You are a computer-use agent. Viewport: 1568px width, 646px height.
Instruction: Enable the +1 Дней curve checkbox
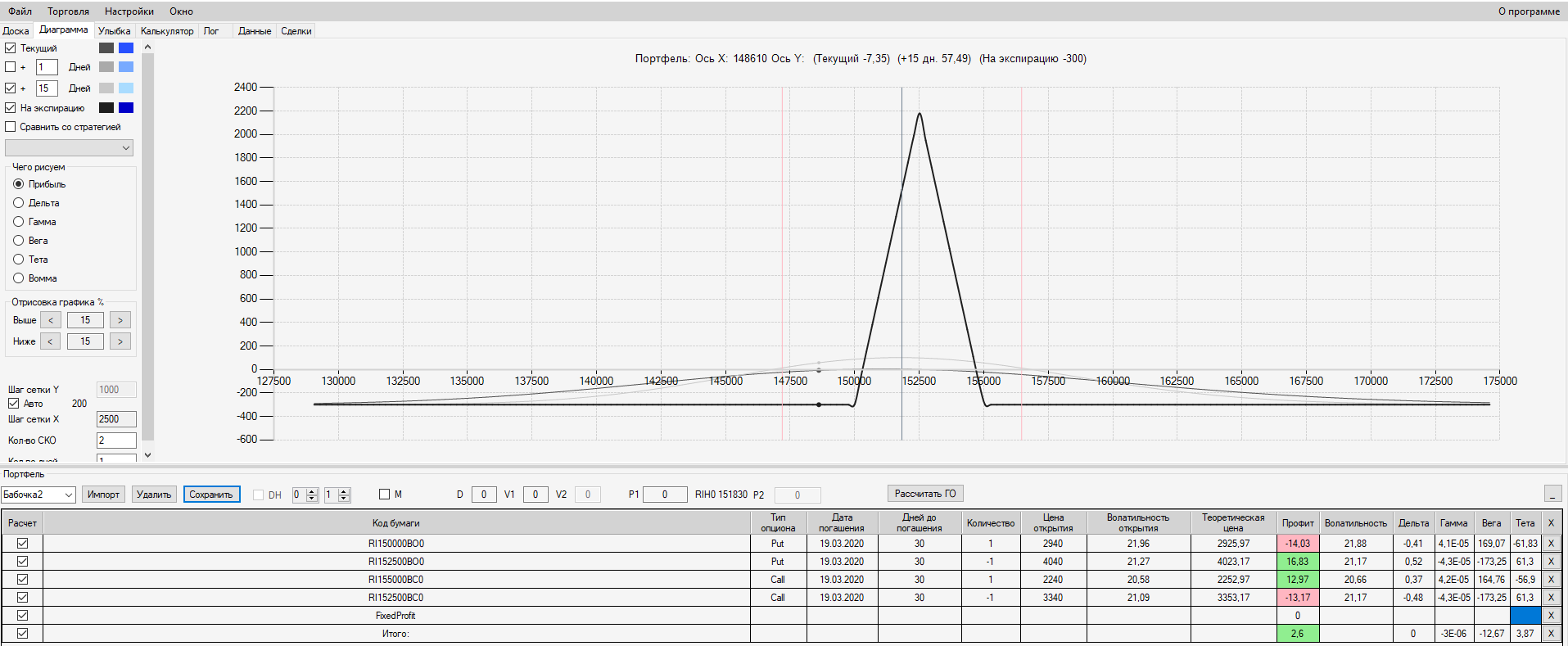pos(11,67)
